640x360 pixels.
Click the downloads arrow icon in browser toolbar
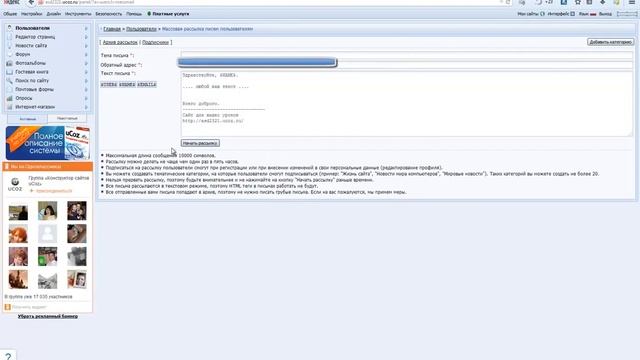tap(602, 2)
